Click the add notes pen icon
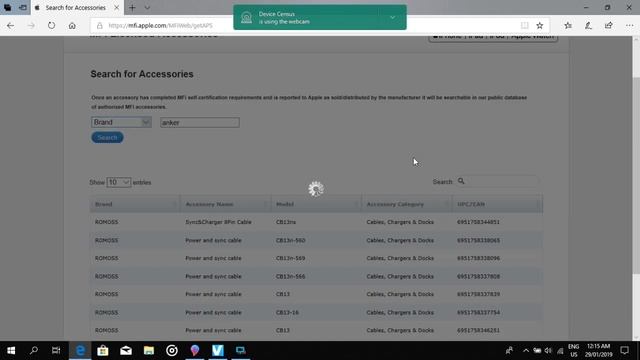 tap(588, 25)
